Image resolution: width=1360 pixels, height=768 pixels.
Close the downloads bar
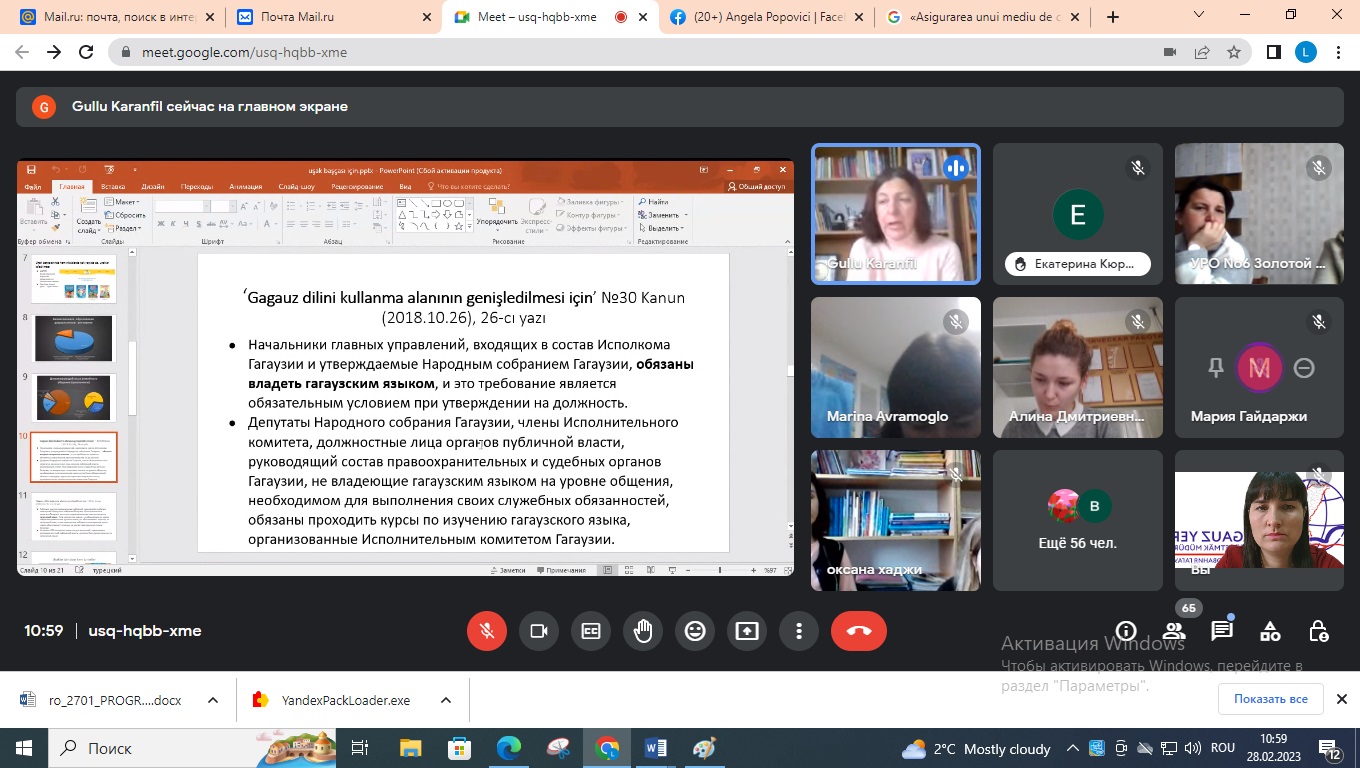1343,699
